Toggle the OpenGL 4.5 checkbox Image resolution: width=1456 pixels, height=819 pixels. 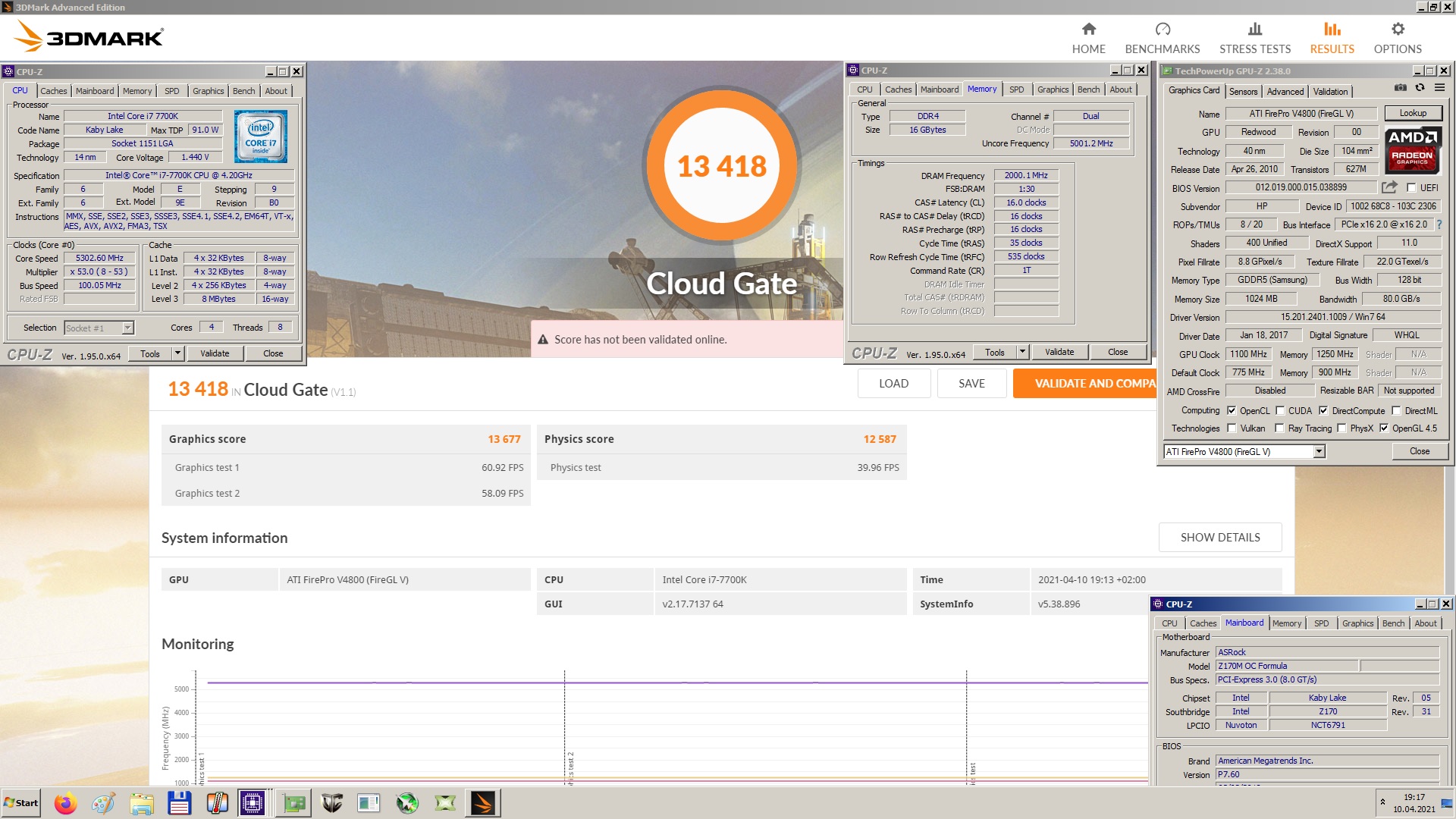[1384, 428]
